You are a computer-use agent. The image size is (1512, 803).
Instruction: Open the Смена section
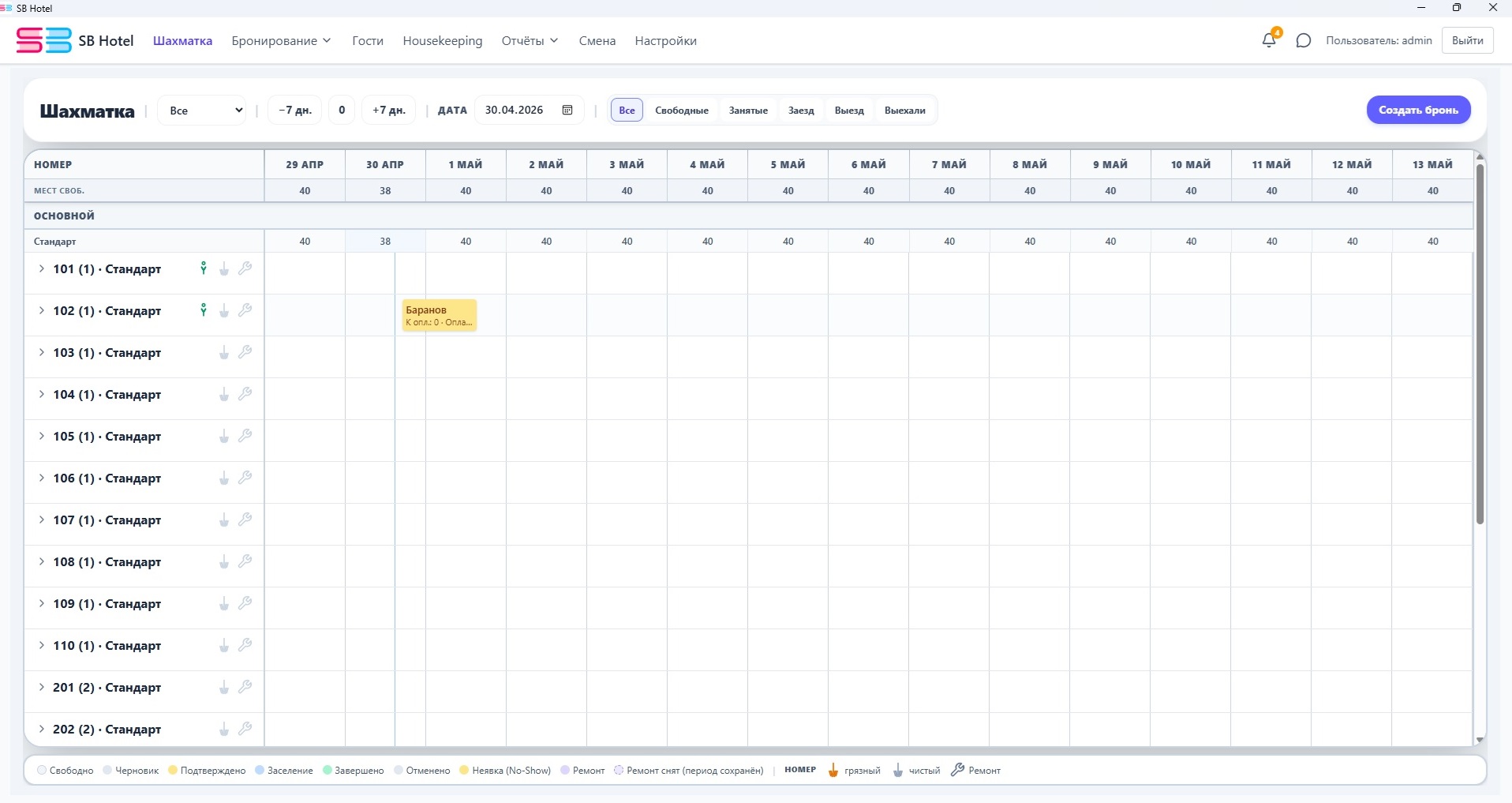coord(597,41)
